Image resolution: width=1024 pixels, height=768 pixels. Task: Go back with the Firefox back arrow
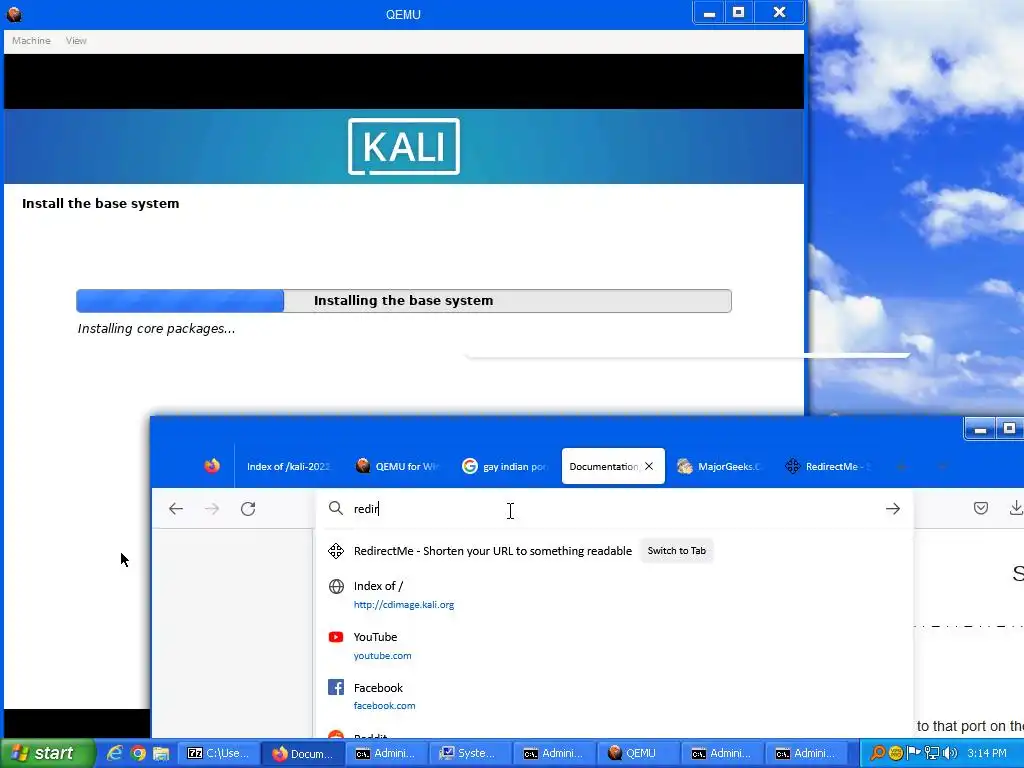tap(176, 509)
